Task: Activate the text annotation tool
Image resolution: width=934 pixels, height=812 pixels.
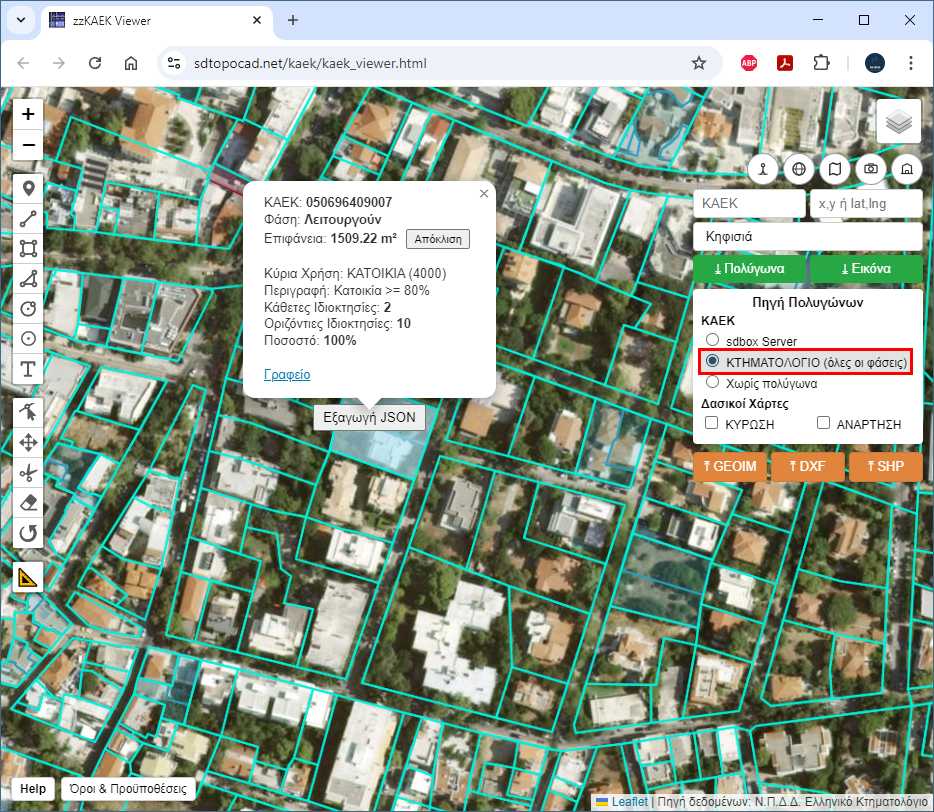Action: [28, 369]
